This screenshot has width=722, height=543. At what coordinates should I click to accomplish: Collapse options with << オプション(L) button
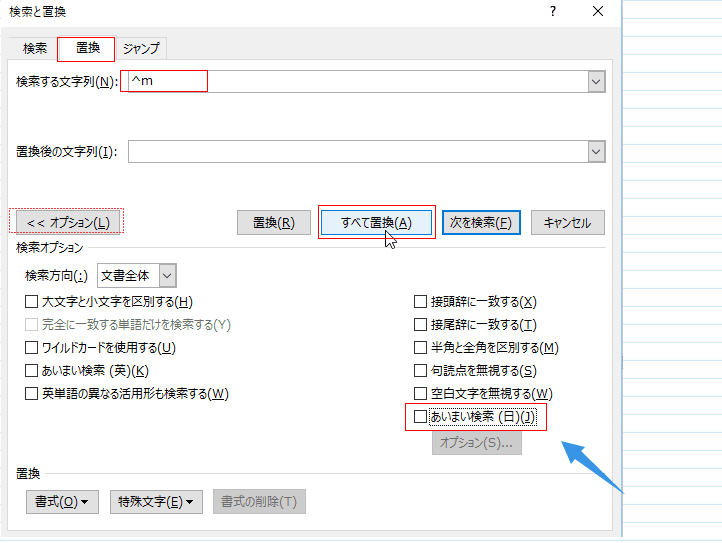coord(68,222)
